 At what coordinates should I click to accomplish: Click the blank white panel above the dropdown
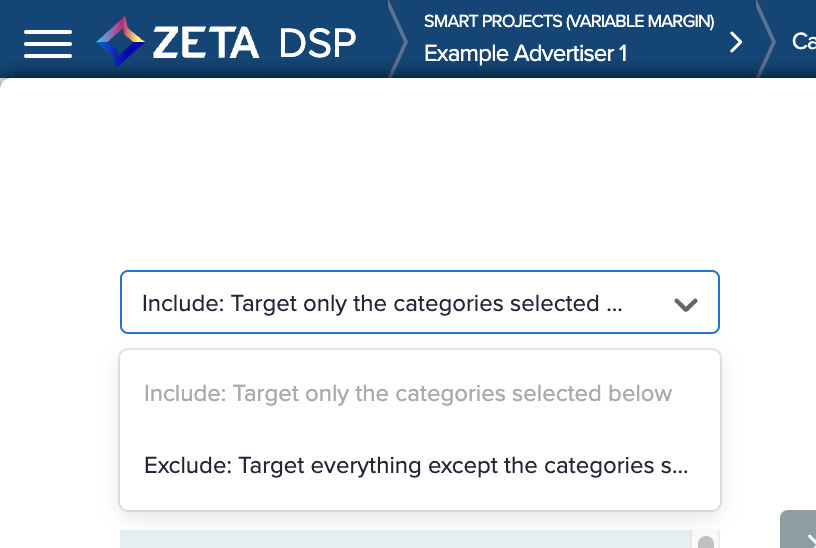[x=400, y=170]
